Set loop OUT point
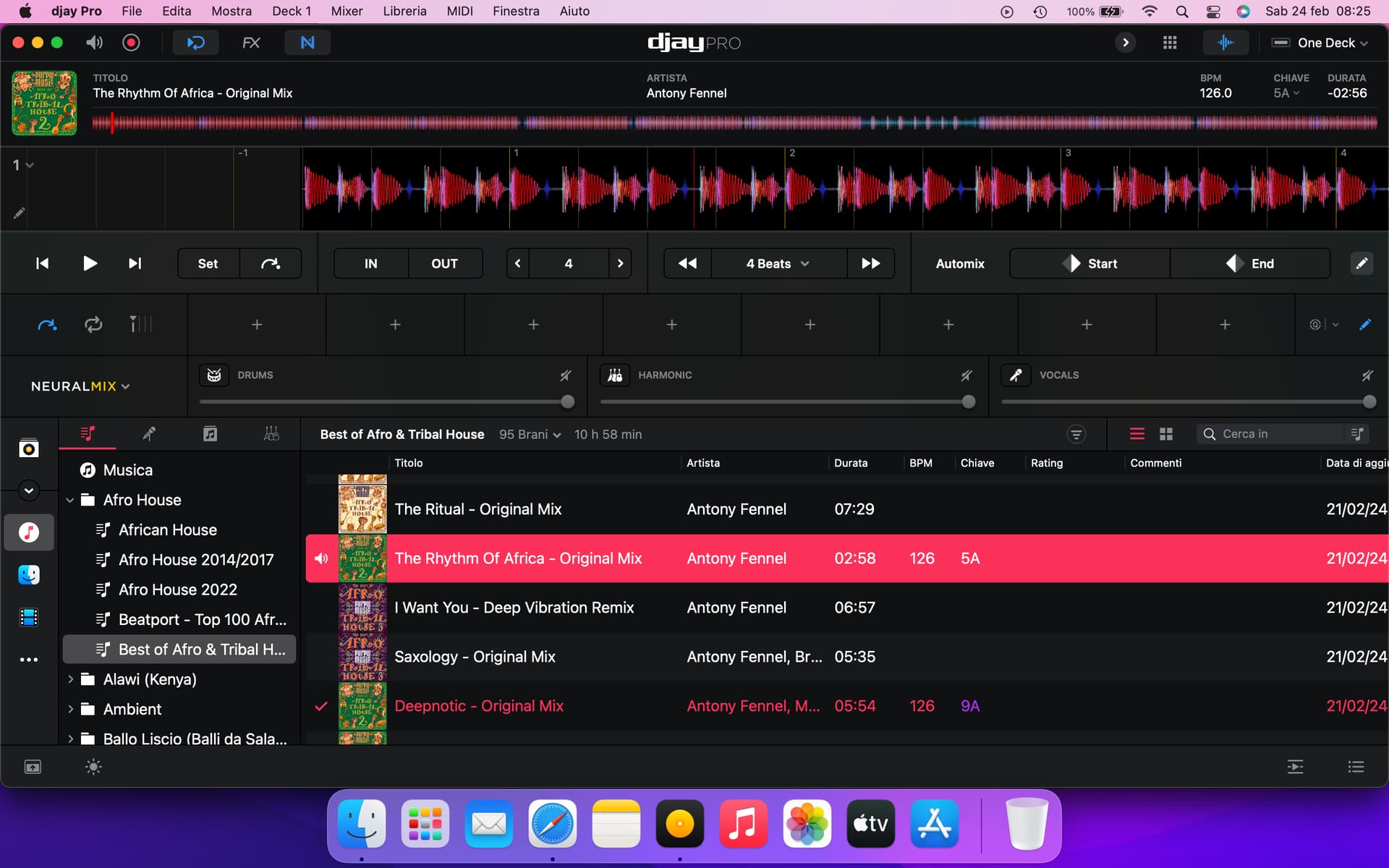This screenshot has width=1389, height=868. pyautogui.click(x=445, y=263)
